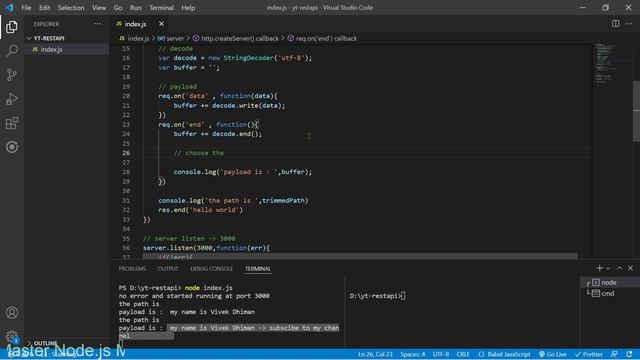Go to line via Ln 26, Col 23

pyautogui.click(x=375, y=354)
